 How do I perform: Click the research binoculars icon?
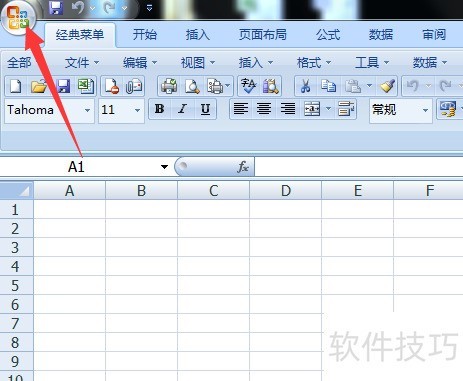coord(270,86)
